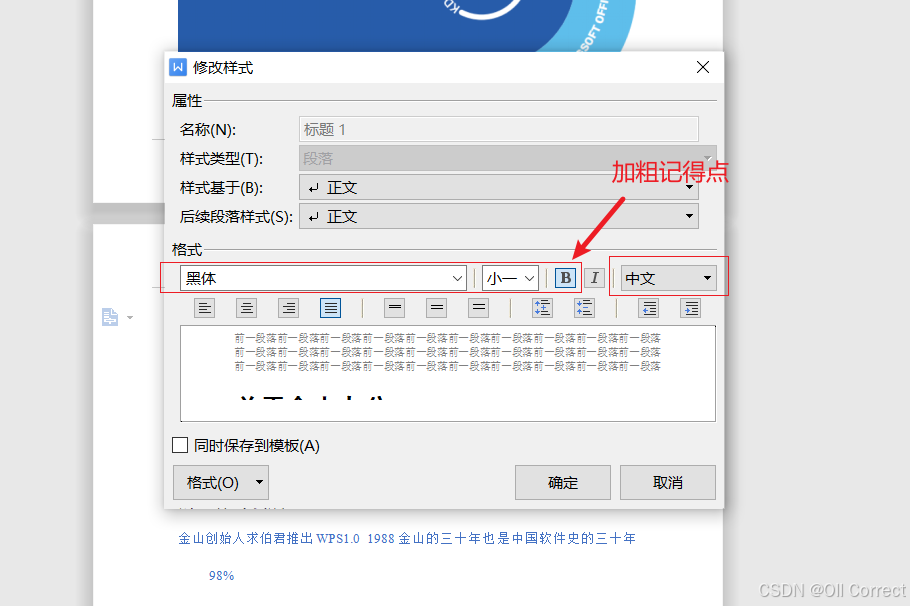The width and height of the screenshot is (910, 606).
Task: Click the 名称 field with 标题 1
Action: coord(499,129)
